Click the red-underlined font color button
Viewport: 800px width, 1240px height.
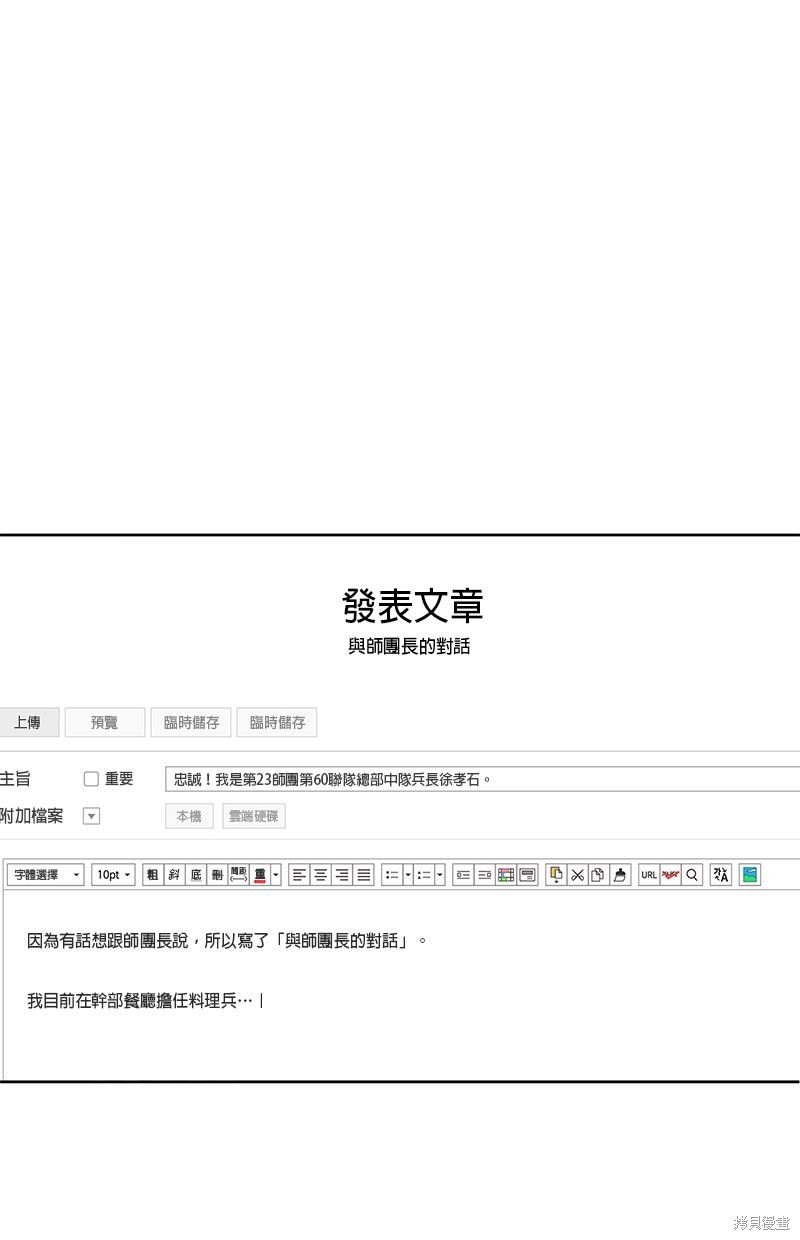click(260, 875)
